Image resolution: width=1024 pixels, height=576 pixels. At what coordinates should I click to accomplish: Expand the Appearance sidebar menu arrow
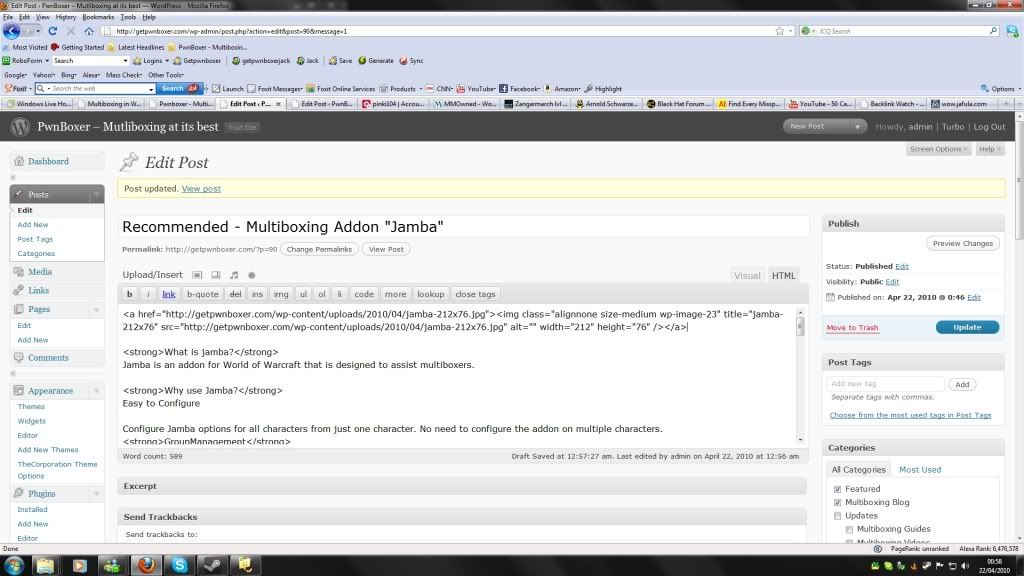click(97, 391)
